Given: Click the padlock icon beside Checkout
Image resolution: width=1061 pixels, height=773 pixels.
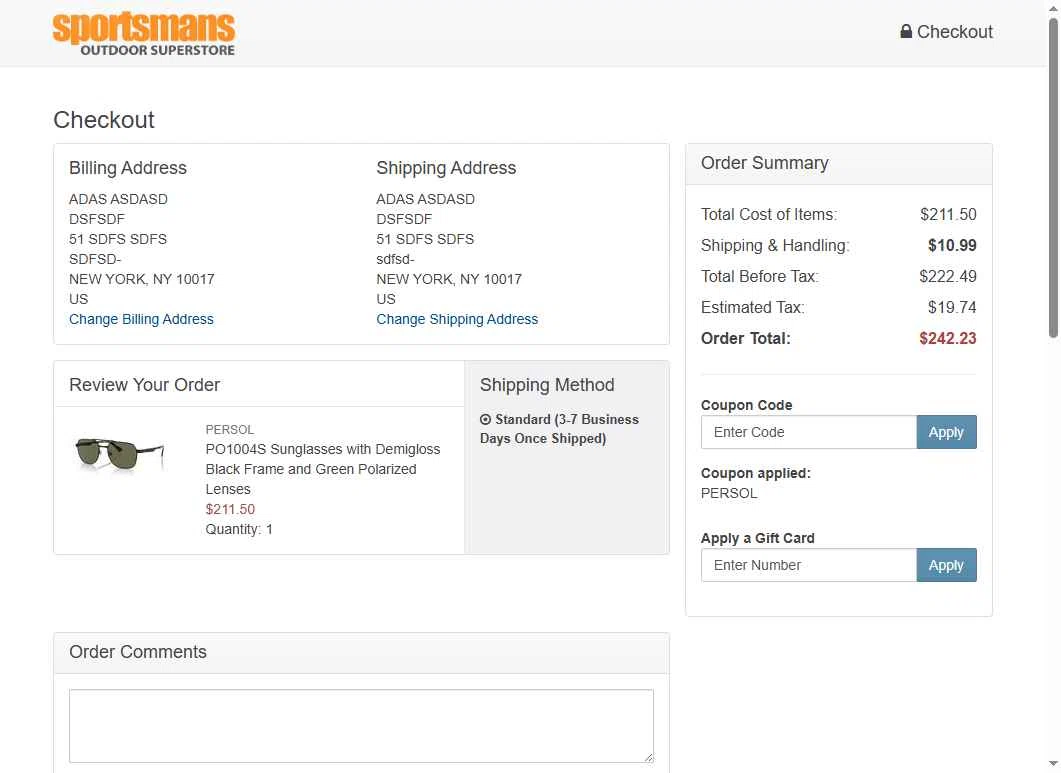Looking at the screenshot, I should (x=906, y=31).
